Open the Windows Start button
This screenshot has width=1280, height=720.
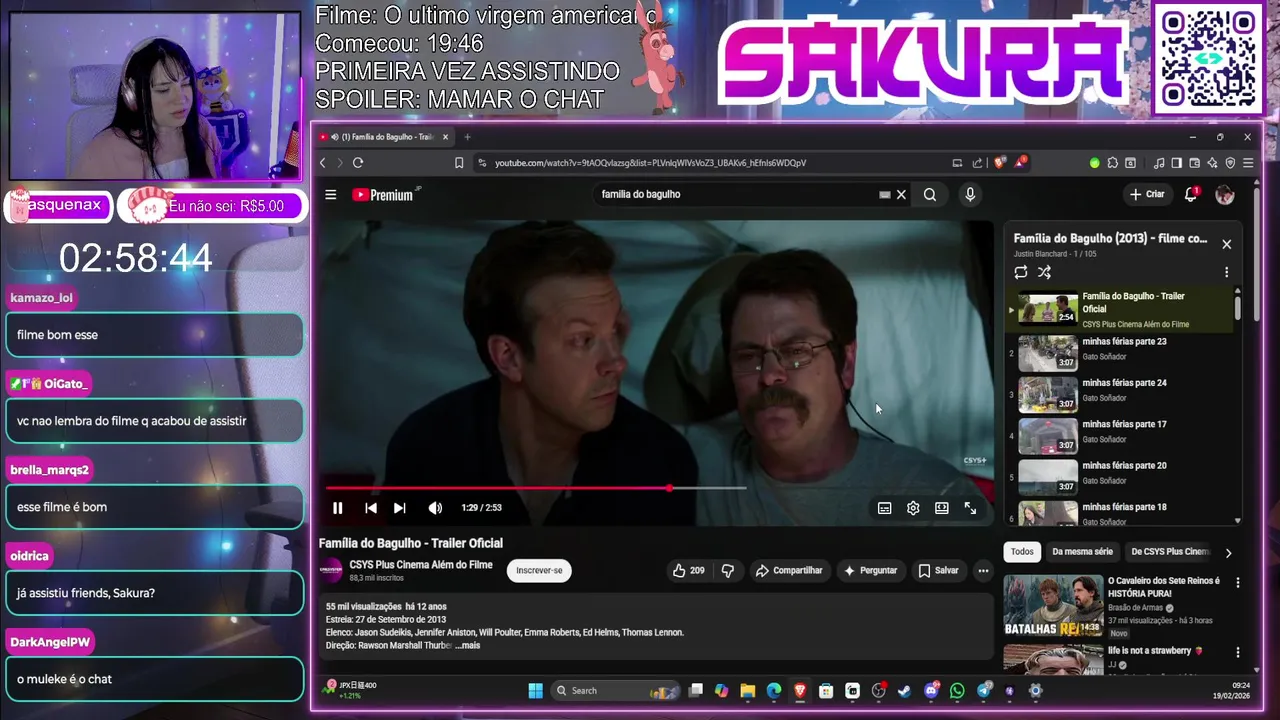[535, 690]
